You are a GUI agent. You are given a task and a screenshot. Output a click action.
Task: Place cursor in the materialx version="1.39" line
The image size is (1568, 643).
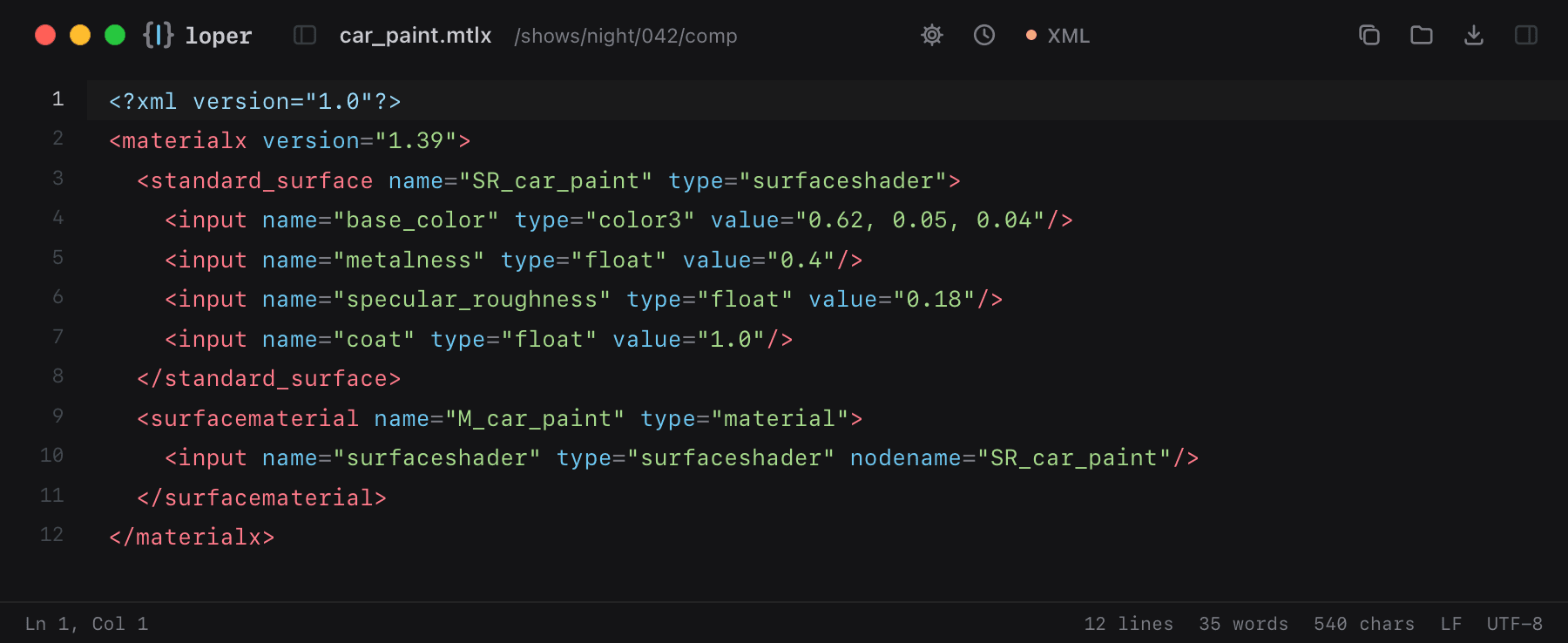pyautogui.click(x=289, y=140)
